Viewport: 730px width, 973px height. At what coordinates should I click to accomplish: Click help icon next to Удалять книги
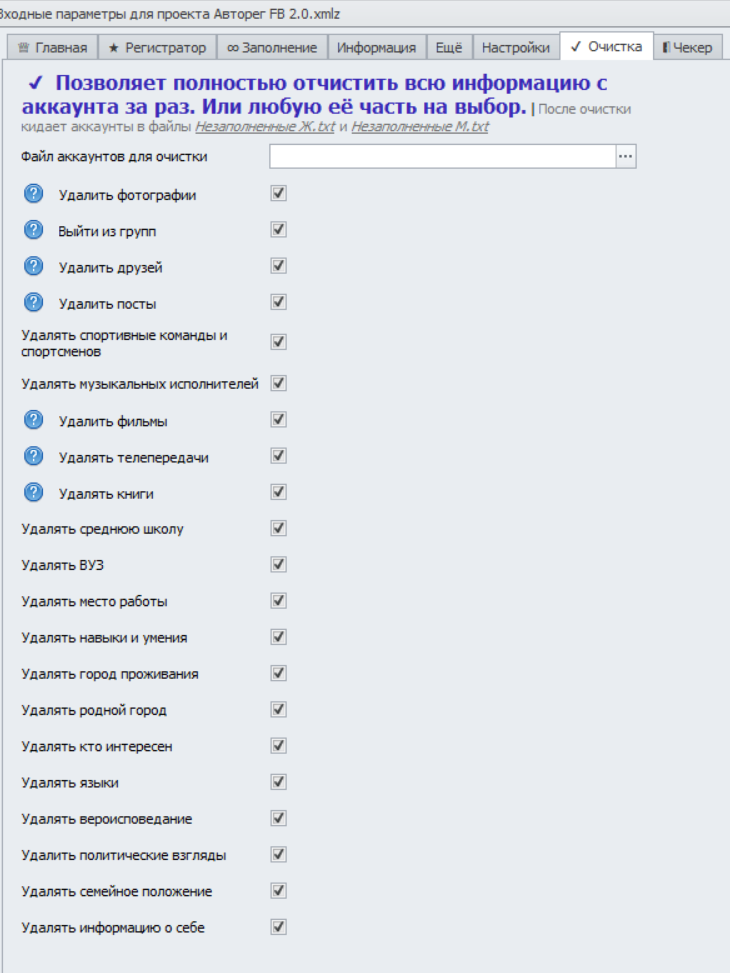[34, 492]
